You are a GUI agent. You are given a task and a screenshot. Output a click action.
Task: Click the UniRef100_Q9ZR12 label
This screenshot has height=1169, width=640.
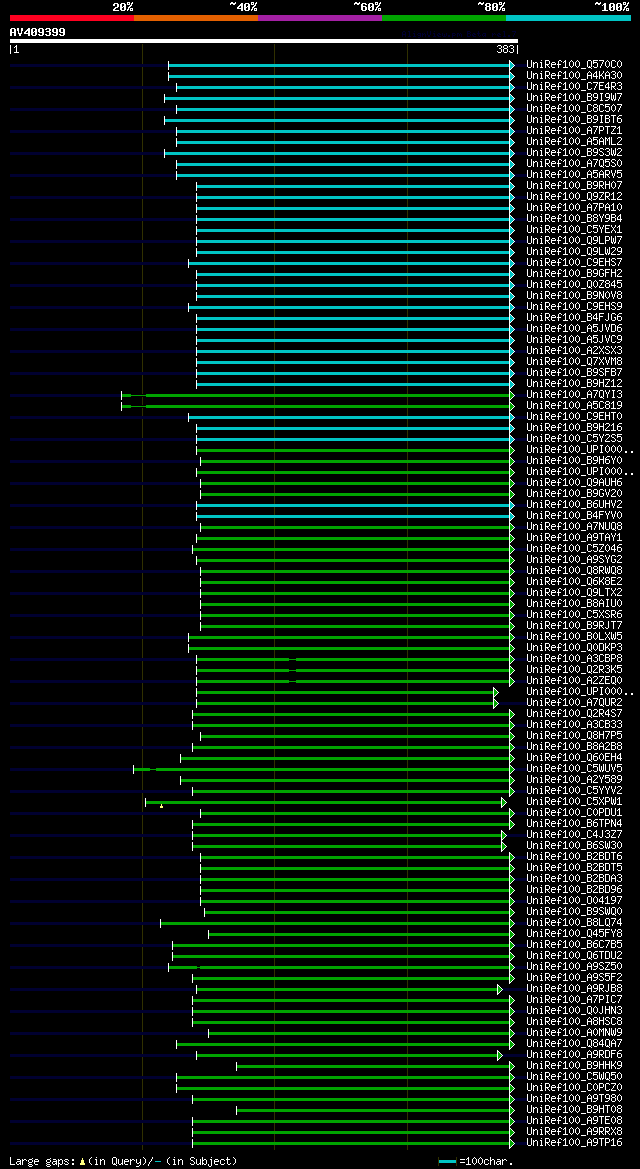[x=574, y=196]
